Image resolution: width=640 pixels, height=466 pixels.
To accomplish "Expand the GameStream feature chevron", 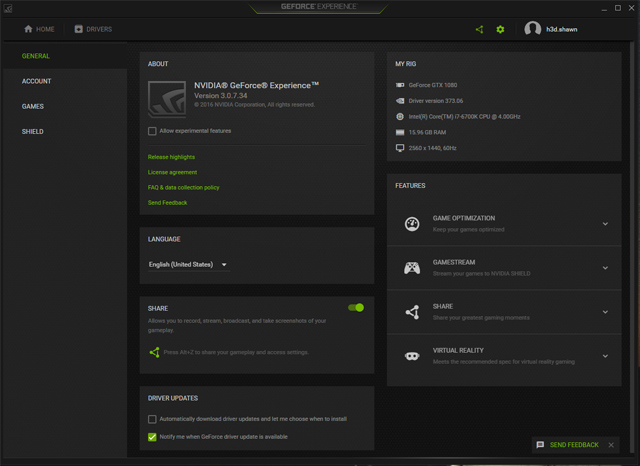I will coord(605,268).
